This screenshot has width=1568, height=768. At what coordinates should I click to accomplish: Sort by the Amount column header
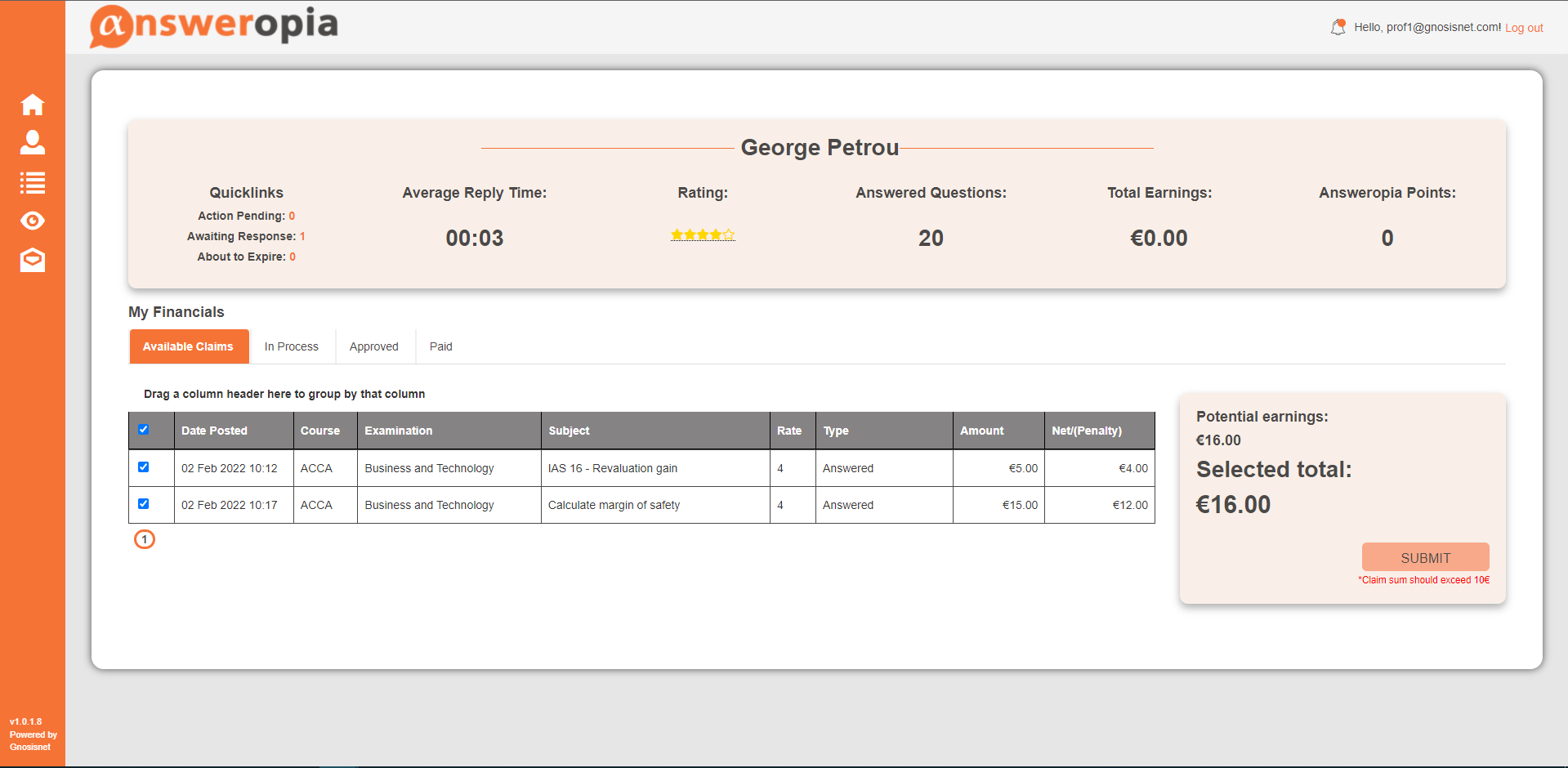pos(998,431)
